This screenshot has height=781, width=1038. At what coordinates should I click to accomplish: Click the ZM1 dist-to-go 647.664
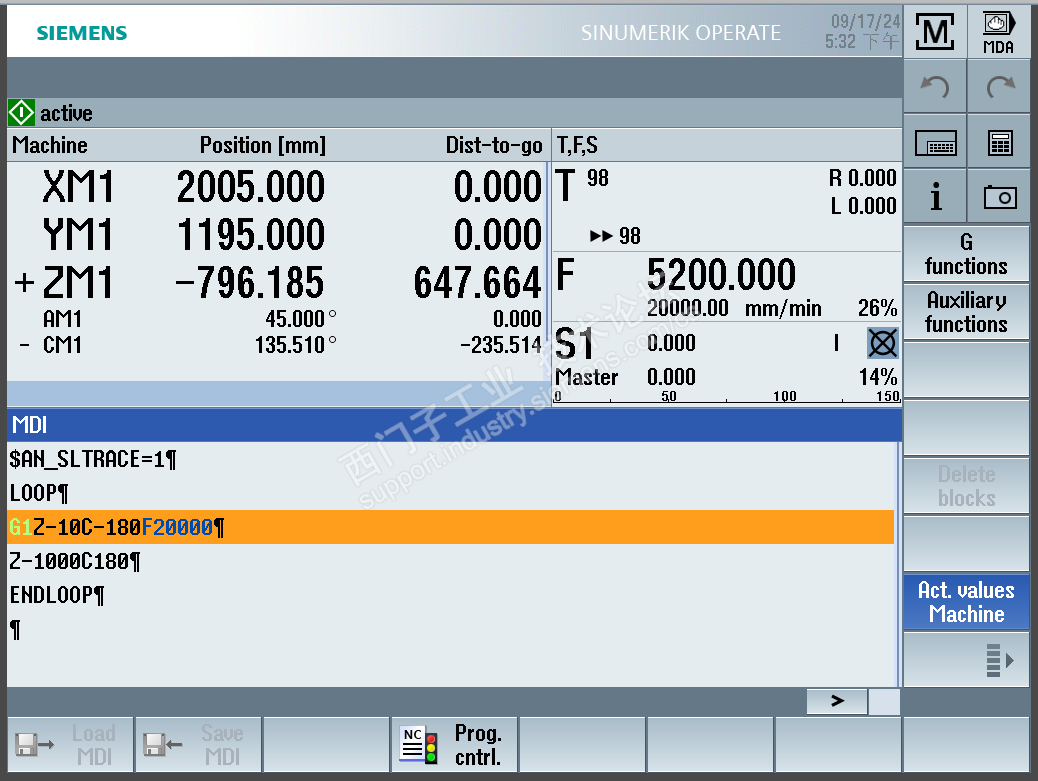click(477, 283)
